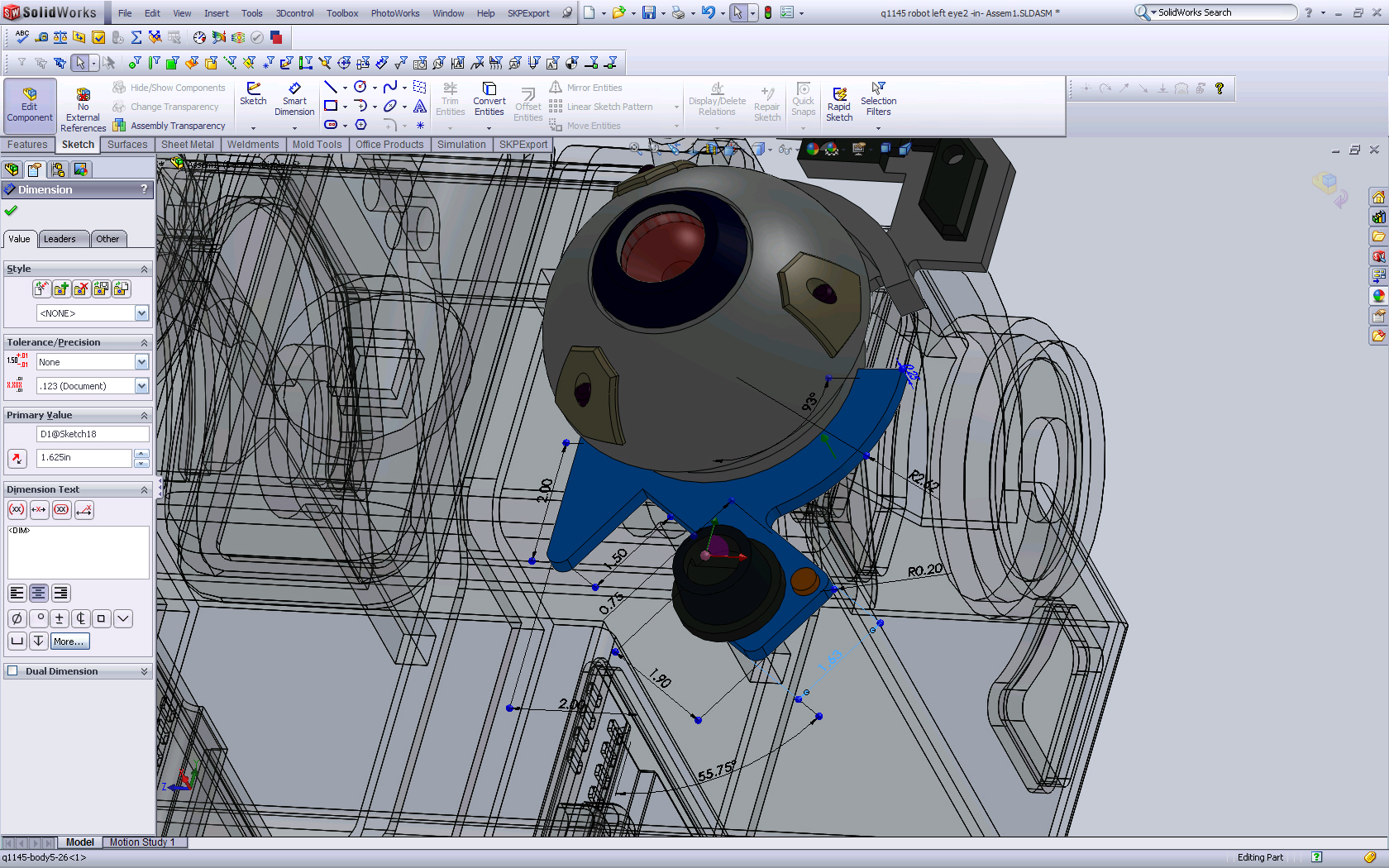Viewport: 1389px width, 868px height.
Task: Select center justify for dimension text
Action: click(x=38, y=593)
